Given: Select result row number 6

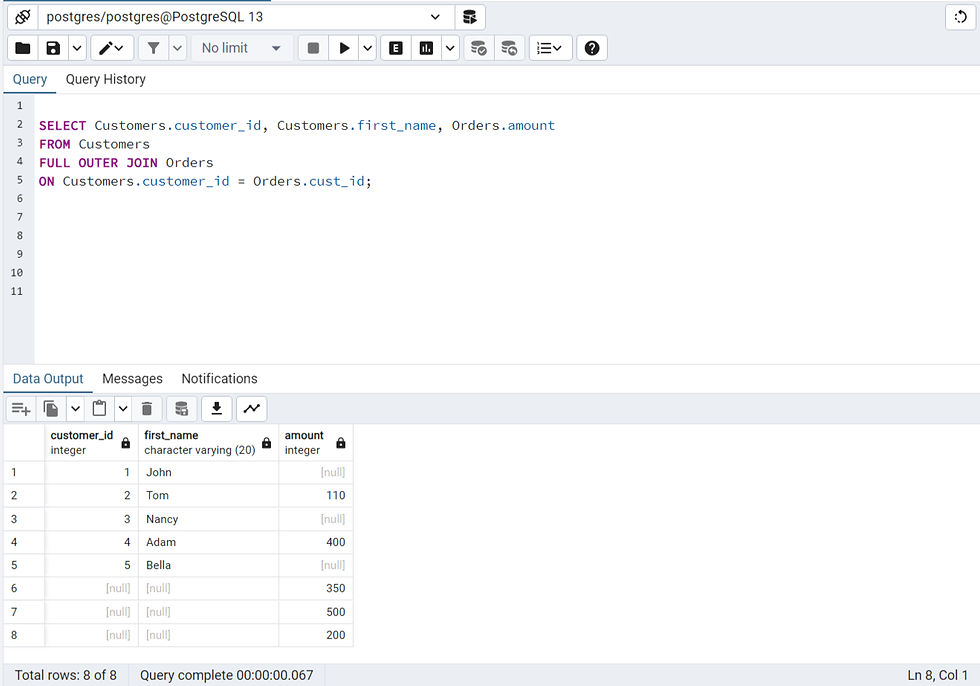Looking at the screenshot, I should [x=24, y=589].
